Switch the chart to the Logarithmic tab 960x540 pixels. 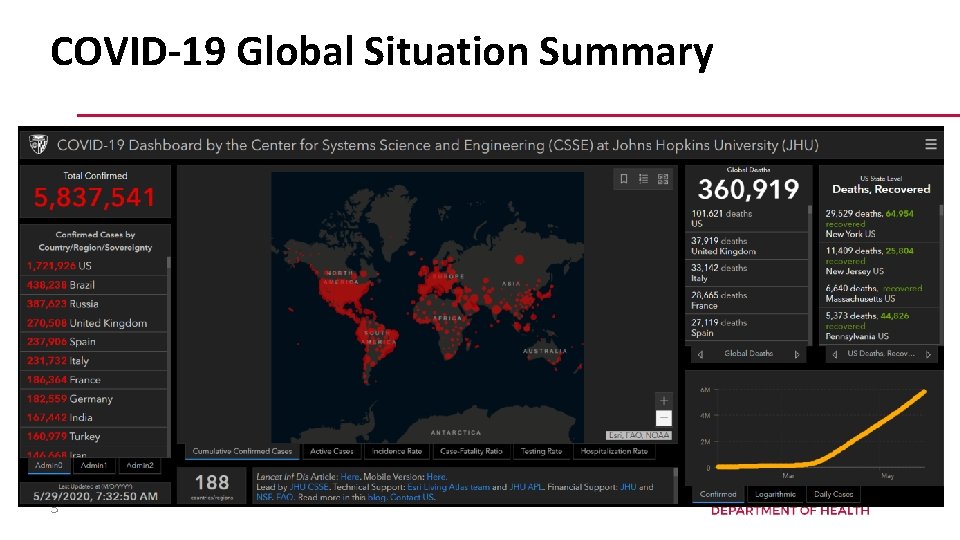[x=775, y=494]
